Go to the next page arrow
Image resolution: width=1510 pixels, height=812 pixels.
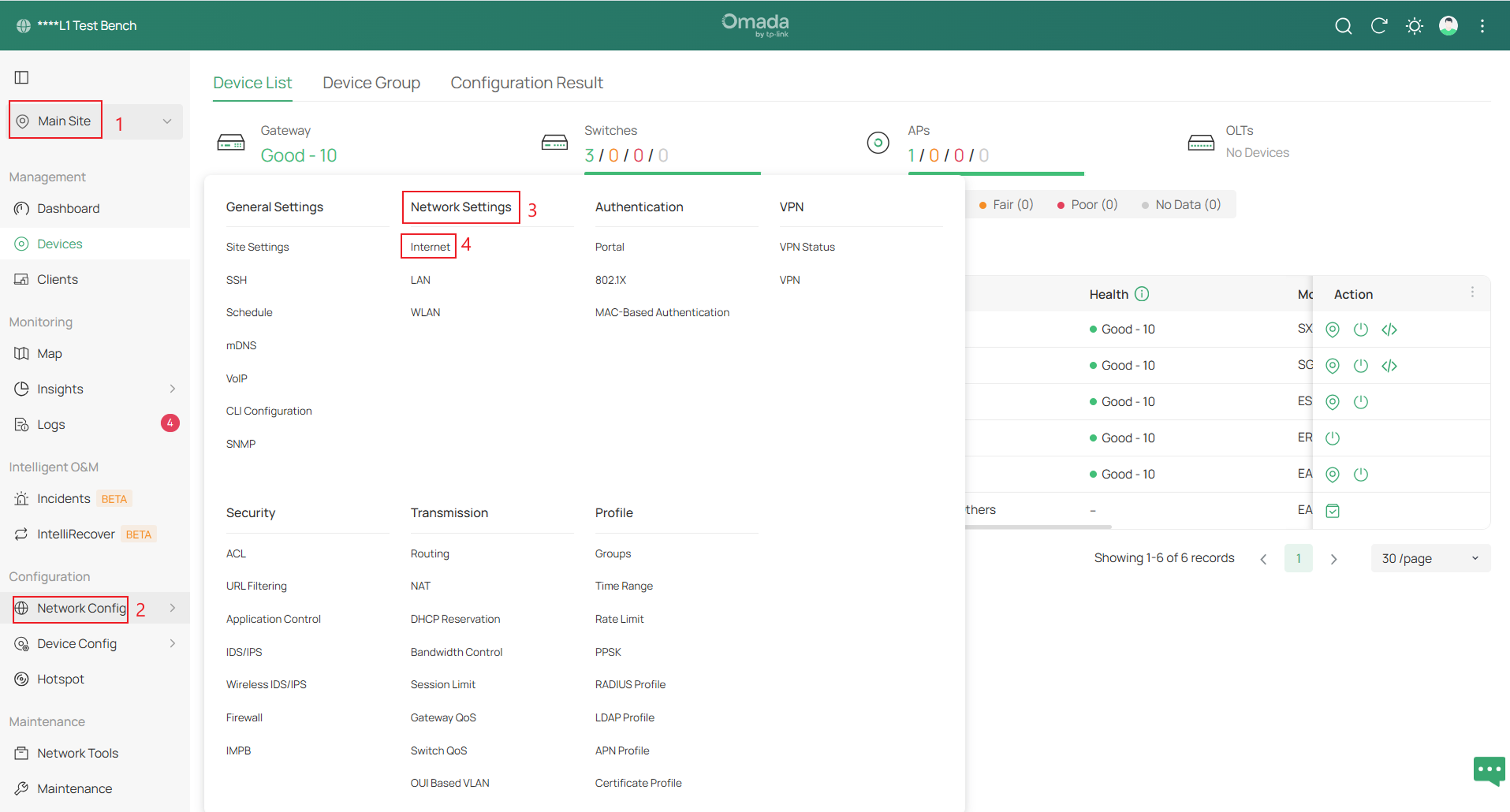(1333, 559)
